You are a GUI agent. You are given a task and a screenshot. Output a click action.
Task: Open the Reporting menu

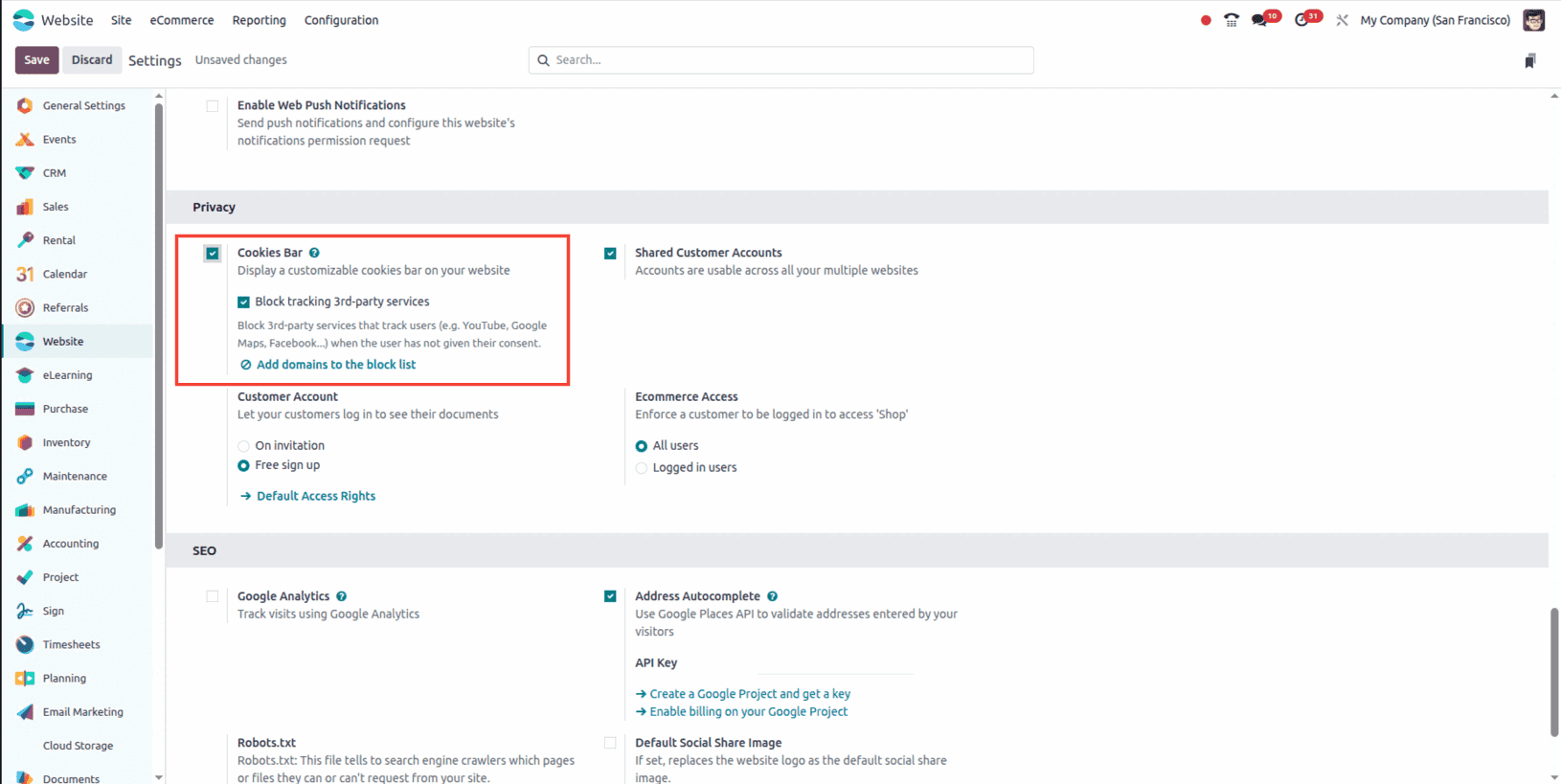259,20
